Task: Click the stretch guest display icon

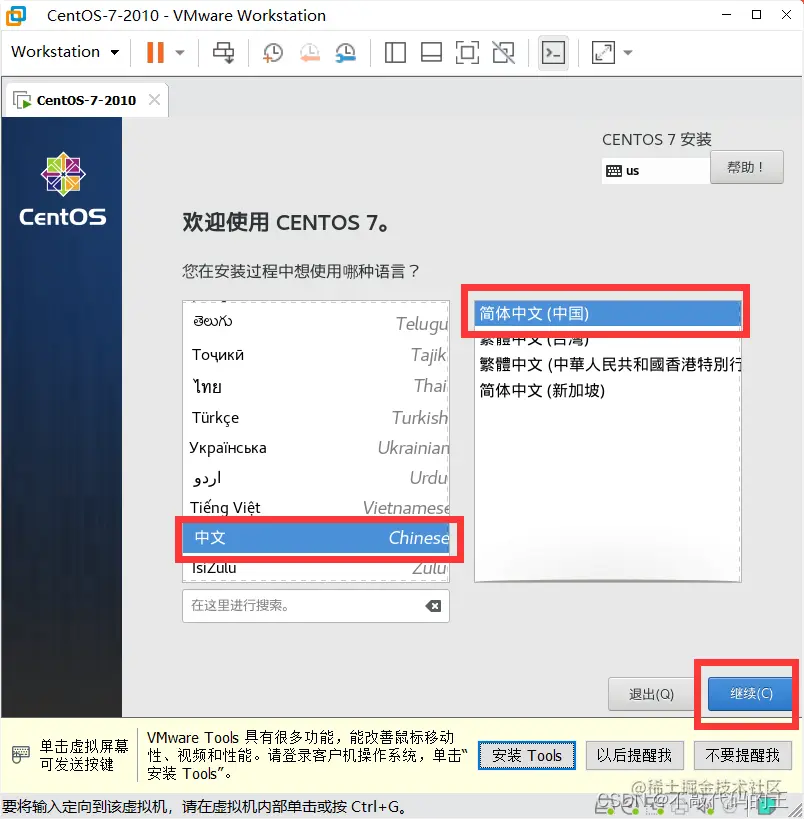Action: [x=603, y=52]
